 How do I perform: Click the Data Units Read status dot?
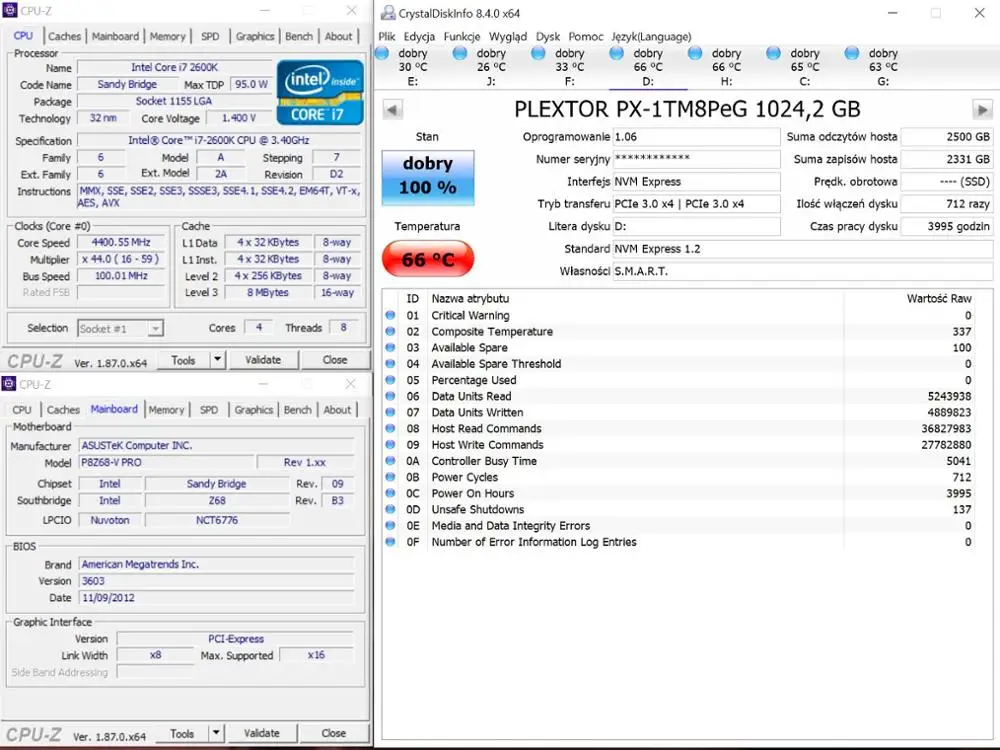tap(390, 396)
